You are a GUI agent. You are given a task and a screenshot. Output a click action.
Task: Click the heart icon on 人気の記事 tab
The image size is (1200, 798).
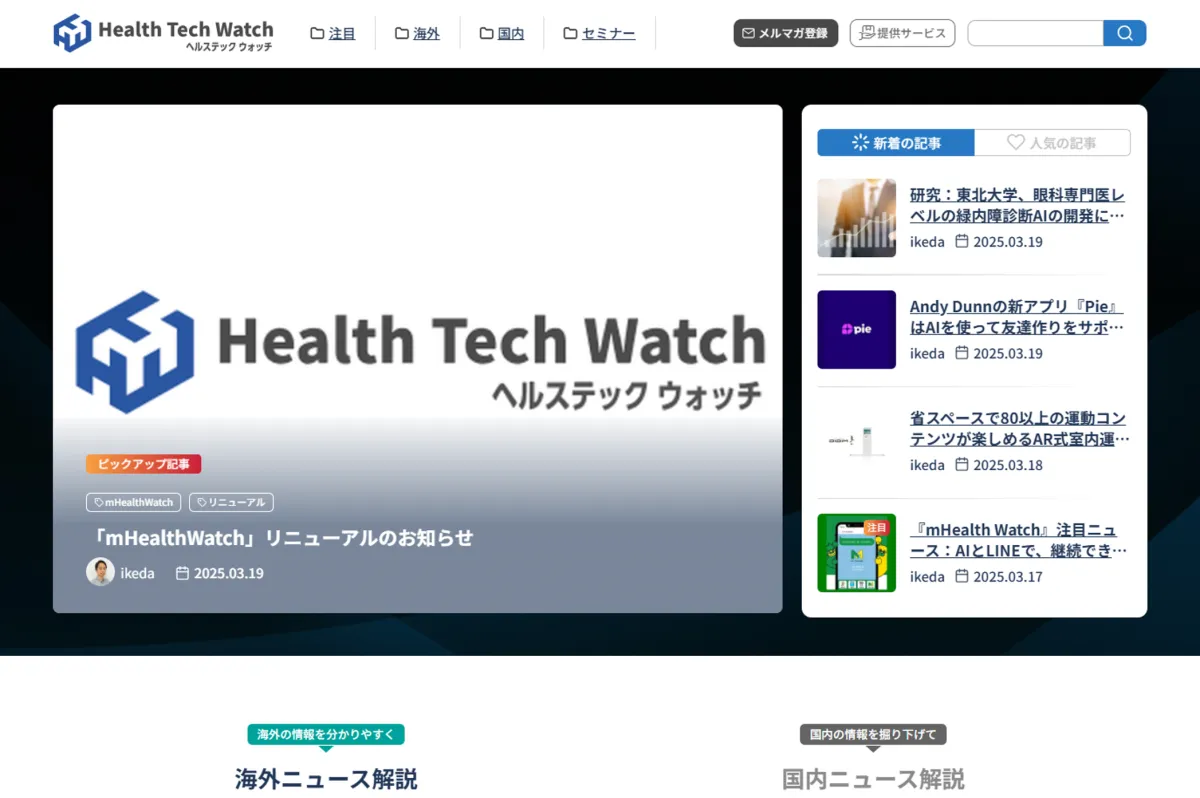pos(1015,143)
